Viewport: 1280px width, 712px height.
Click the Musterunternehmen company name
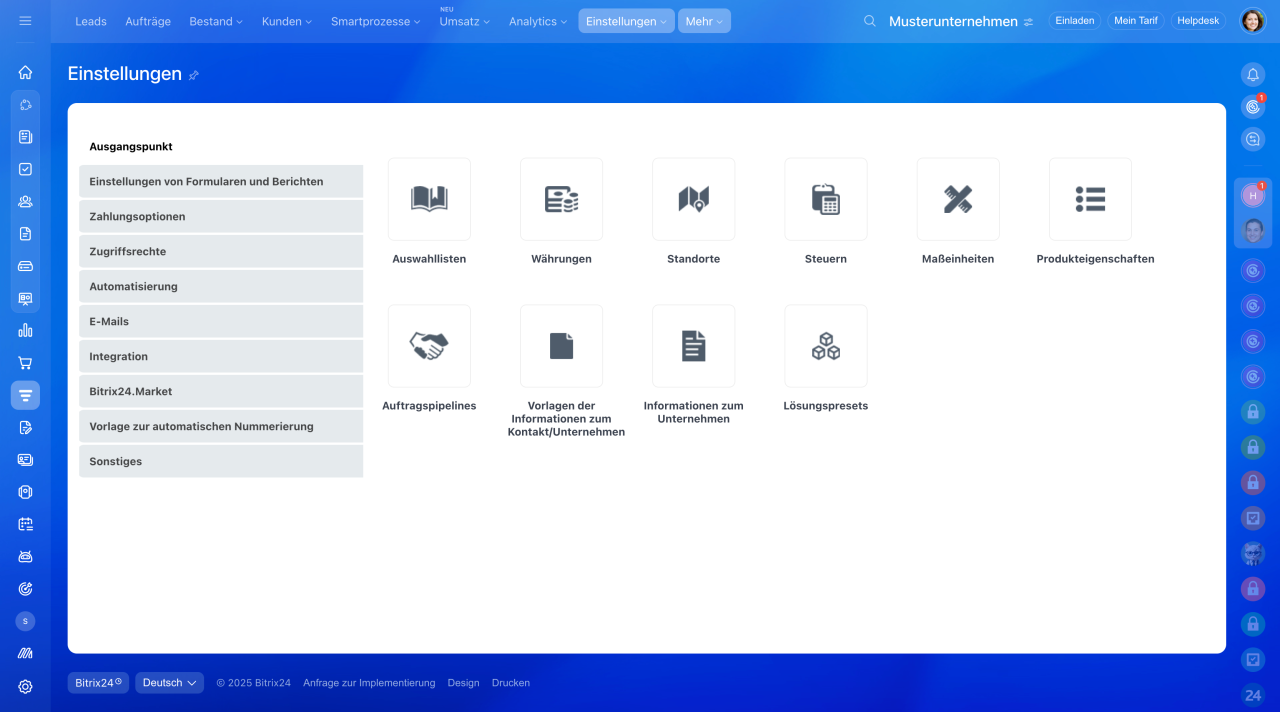(953, 21)
